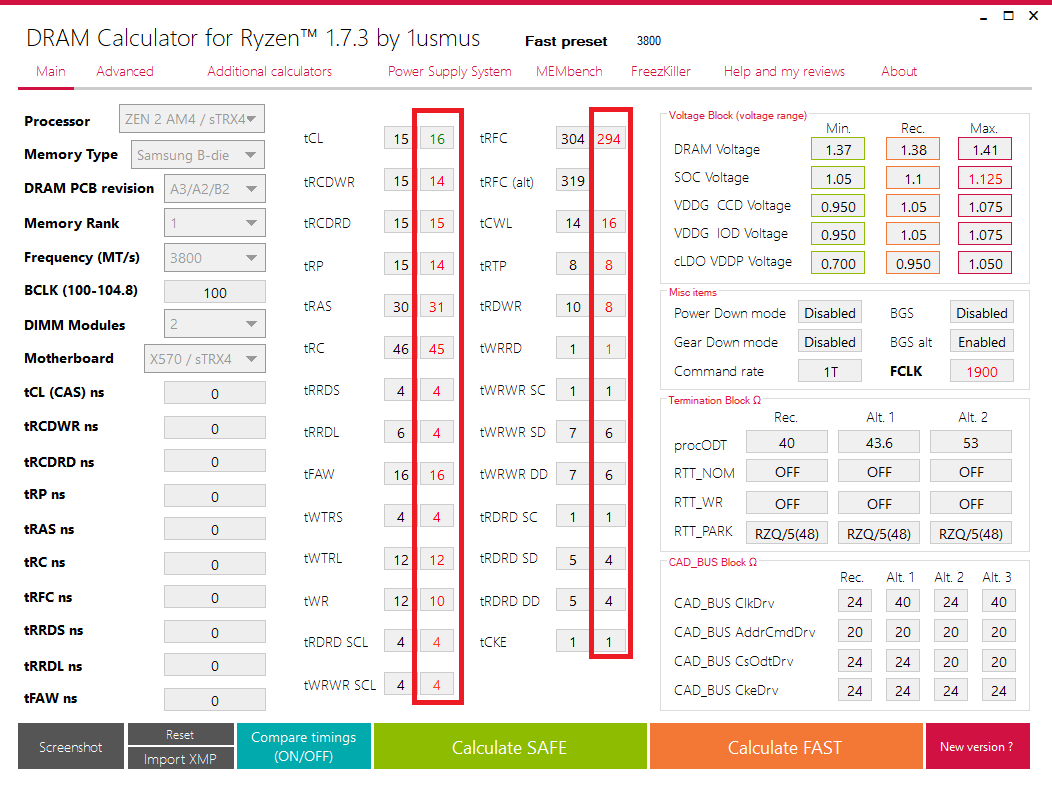Viewport: 1052px width, 791px height.
Task: Click the tRFC ns input field
Action: pos(215,597)
